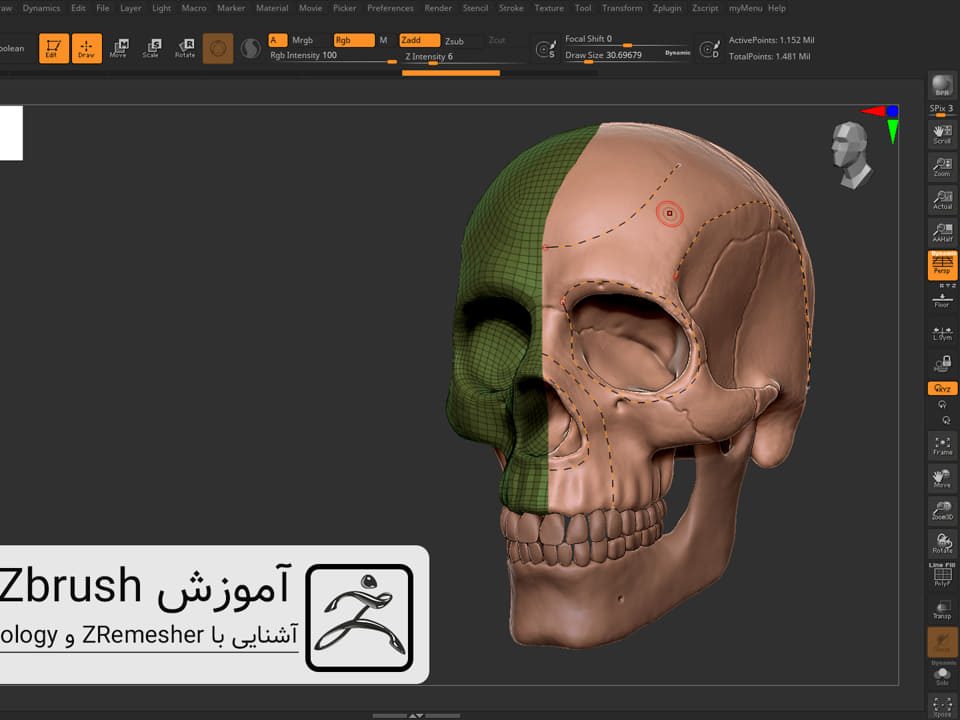960x720 pixels.
Task: Toggle the Persp perspective button
Action: [942, 265]
